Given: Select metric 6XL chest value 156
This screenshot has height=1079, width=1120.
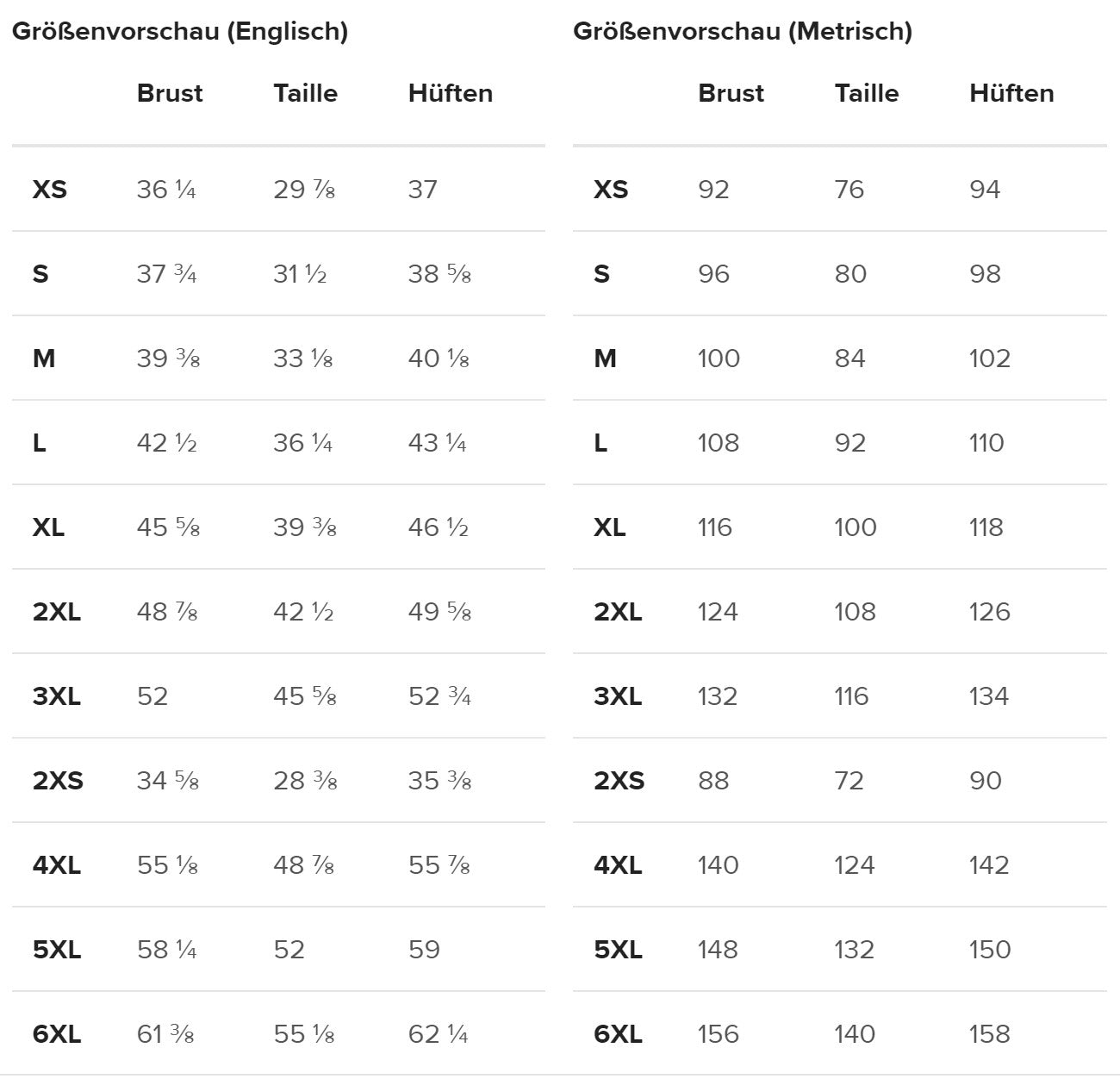Looking at the screenshot, I should [x=719, y=1034].
